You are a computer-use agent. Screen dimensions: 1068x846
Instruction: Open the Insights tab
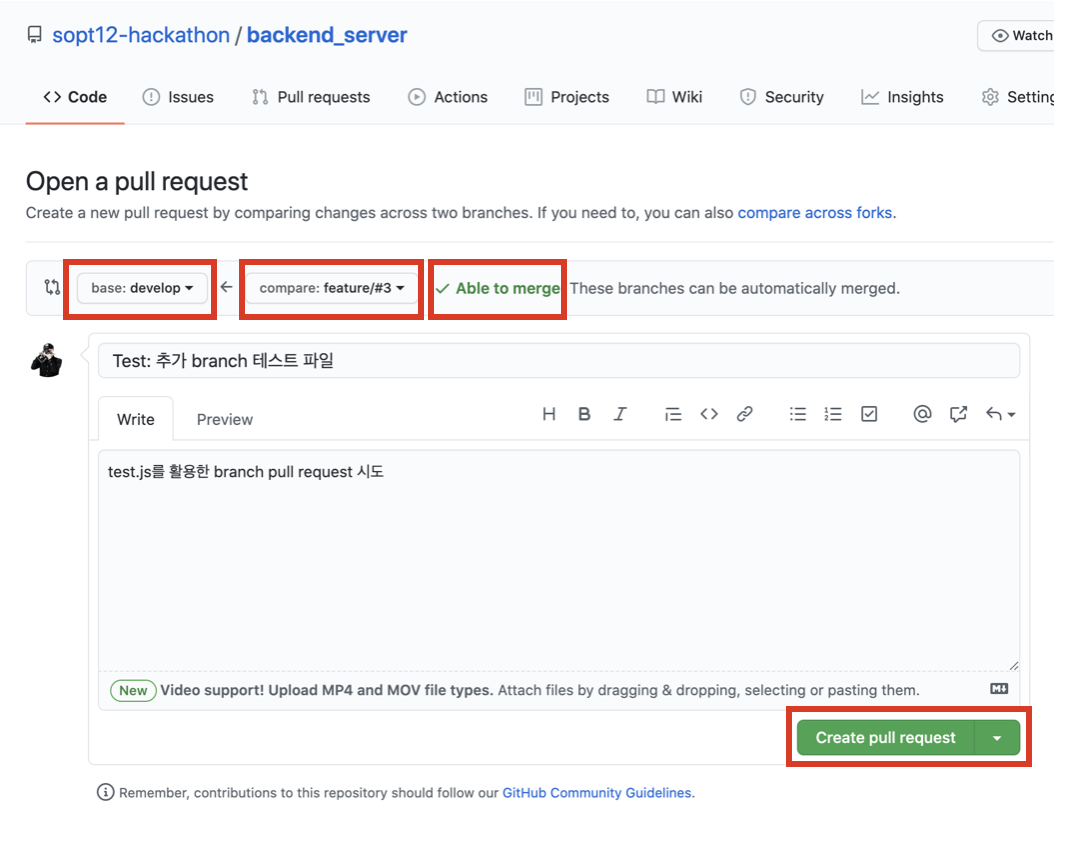coord(902,97)
